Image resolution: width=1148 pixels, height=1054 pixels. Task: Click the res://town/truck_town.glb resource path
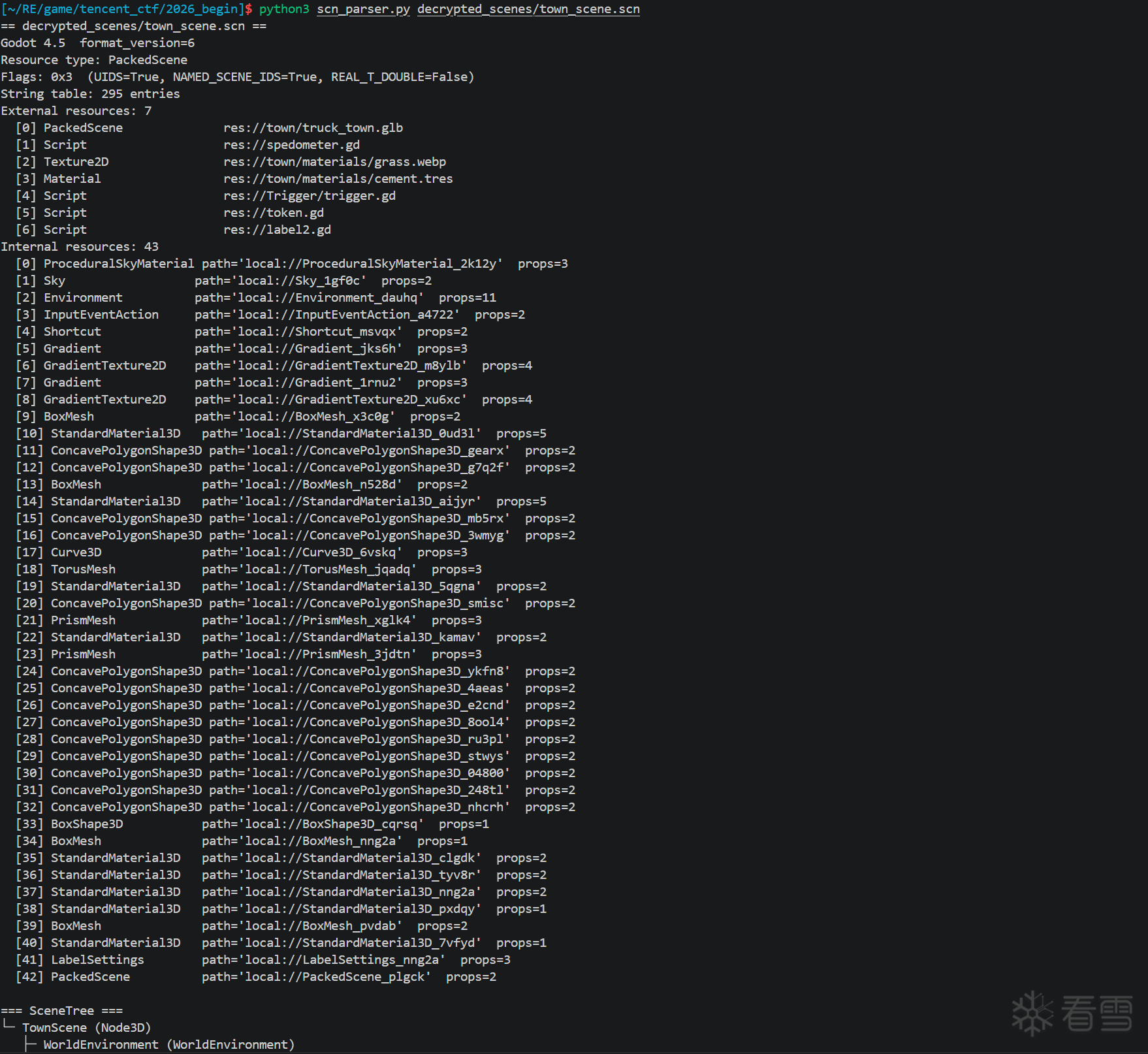click(x=313, y=128)
